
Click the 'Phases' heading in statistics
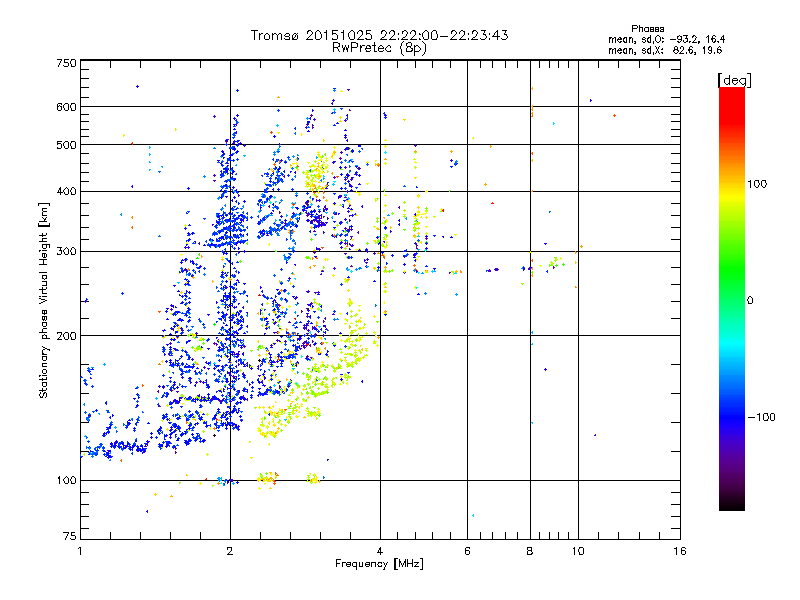pos(647,29)
